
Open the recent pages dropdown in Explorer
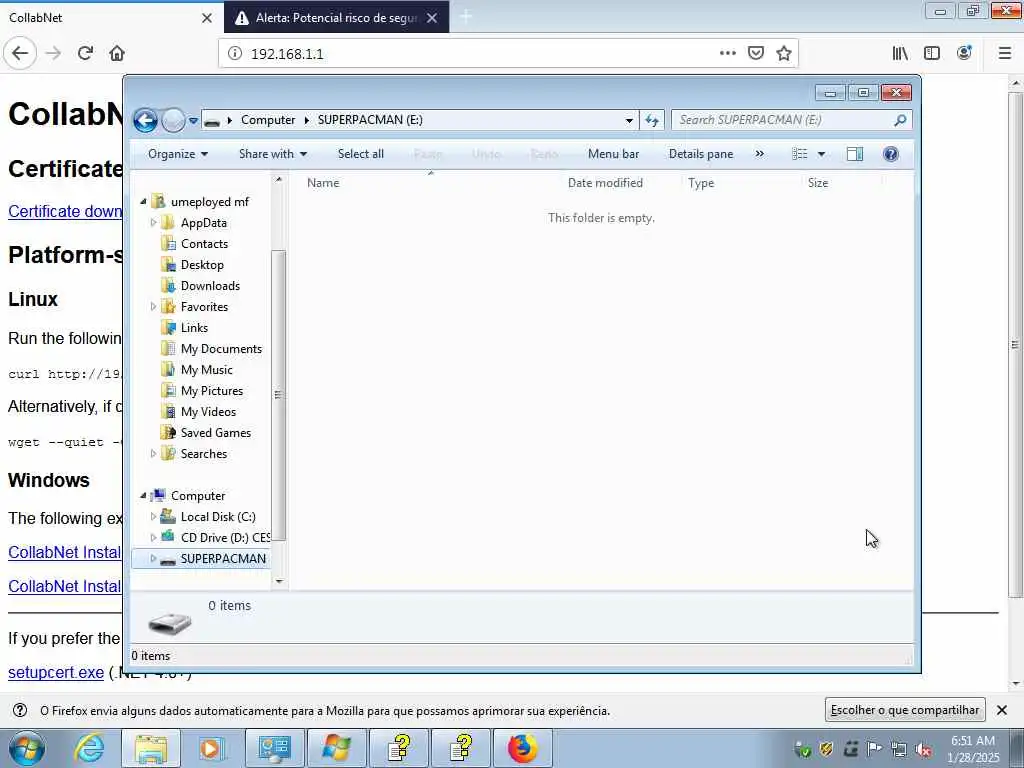click(193, 120)
